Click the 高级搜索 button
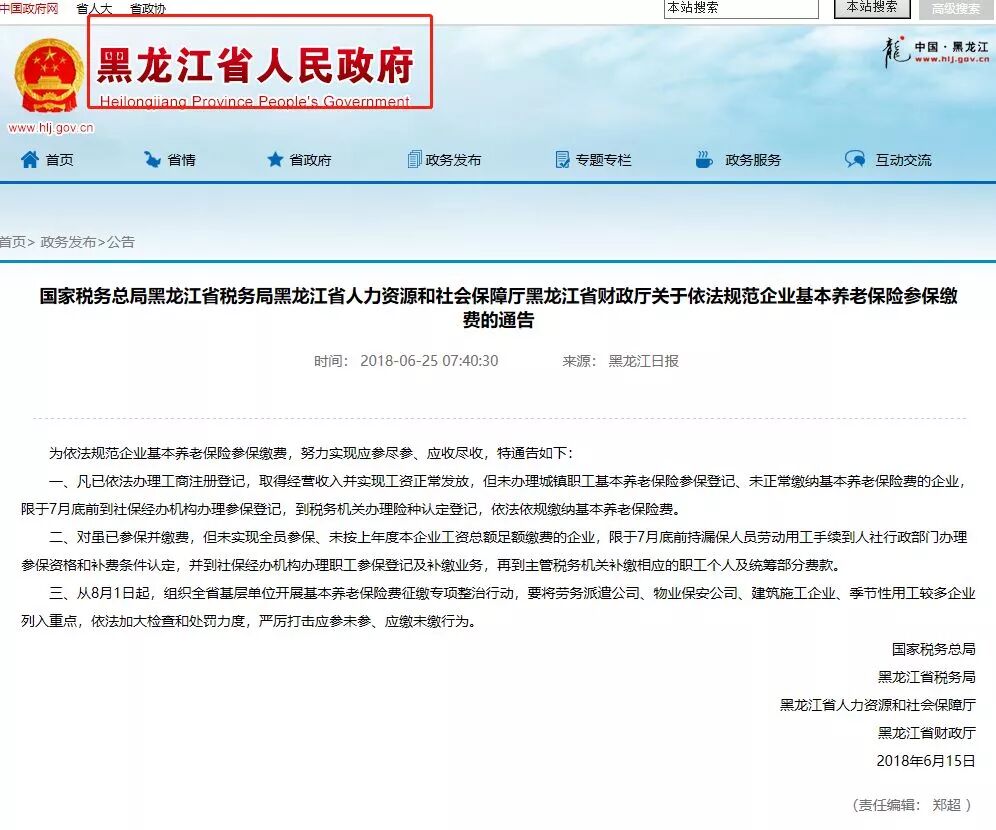Image resolution: width=996 pixels, height=830 pixels. (x=957, y=9)
